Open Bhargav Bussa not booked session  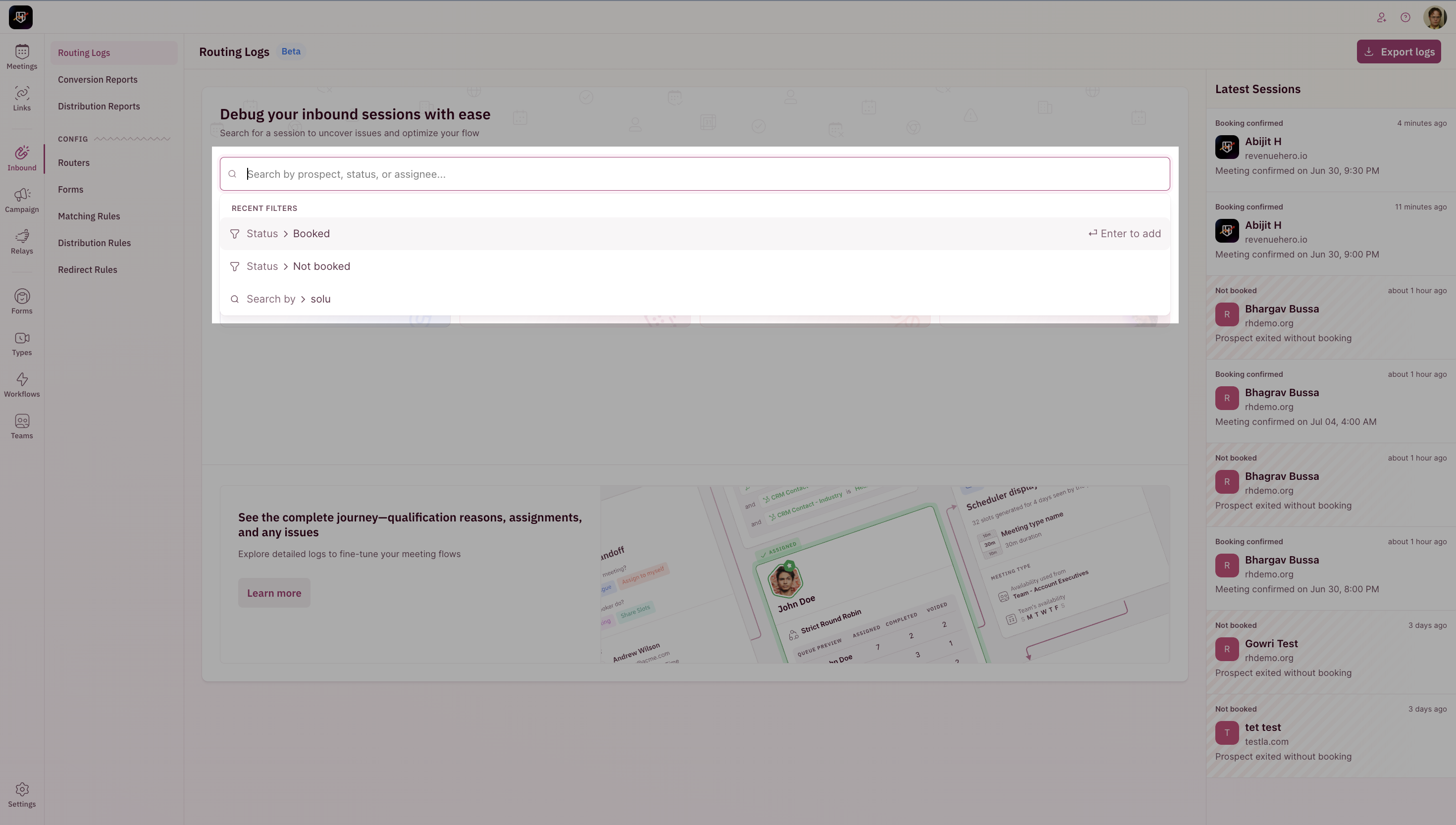coord(1331,318)
